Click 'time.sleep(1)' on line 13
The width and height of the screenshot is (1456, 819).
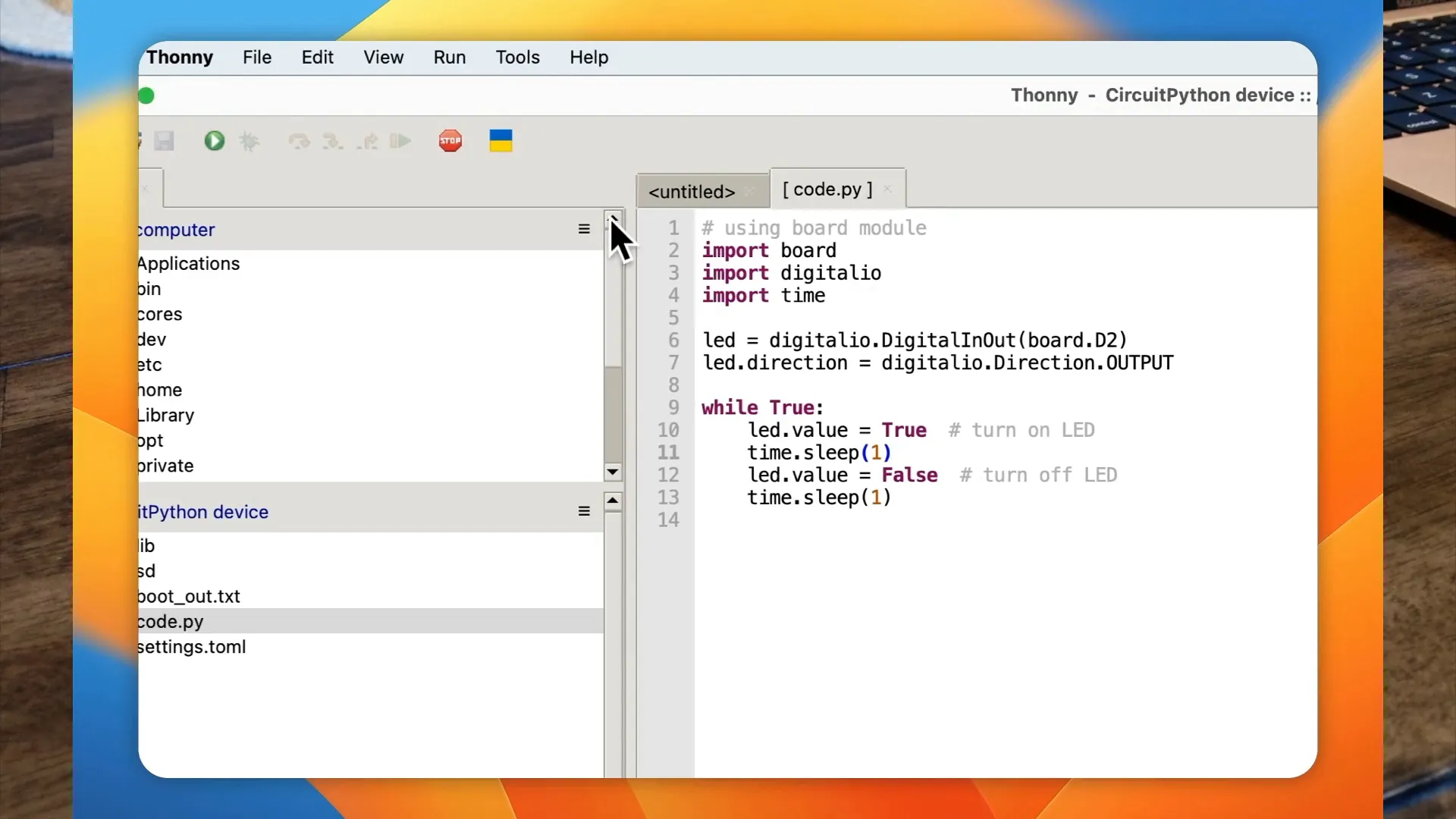tap(819, 497)
